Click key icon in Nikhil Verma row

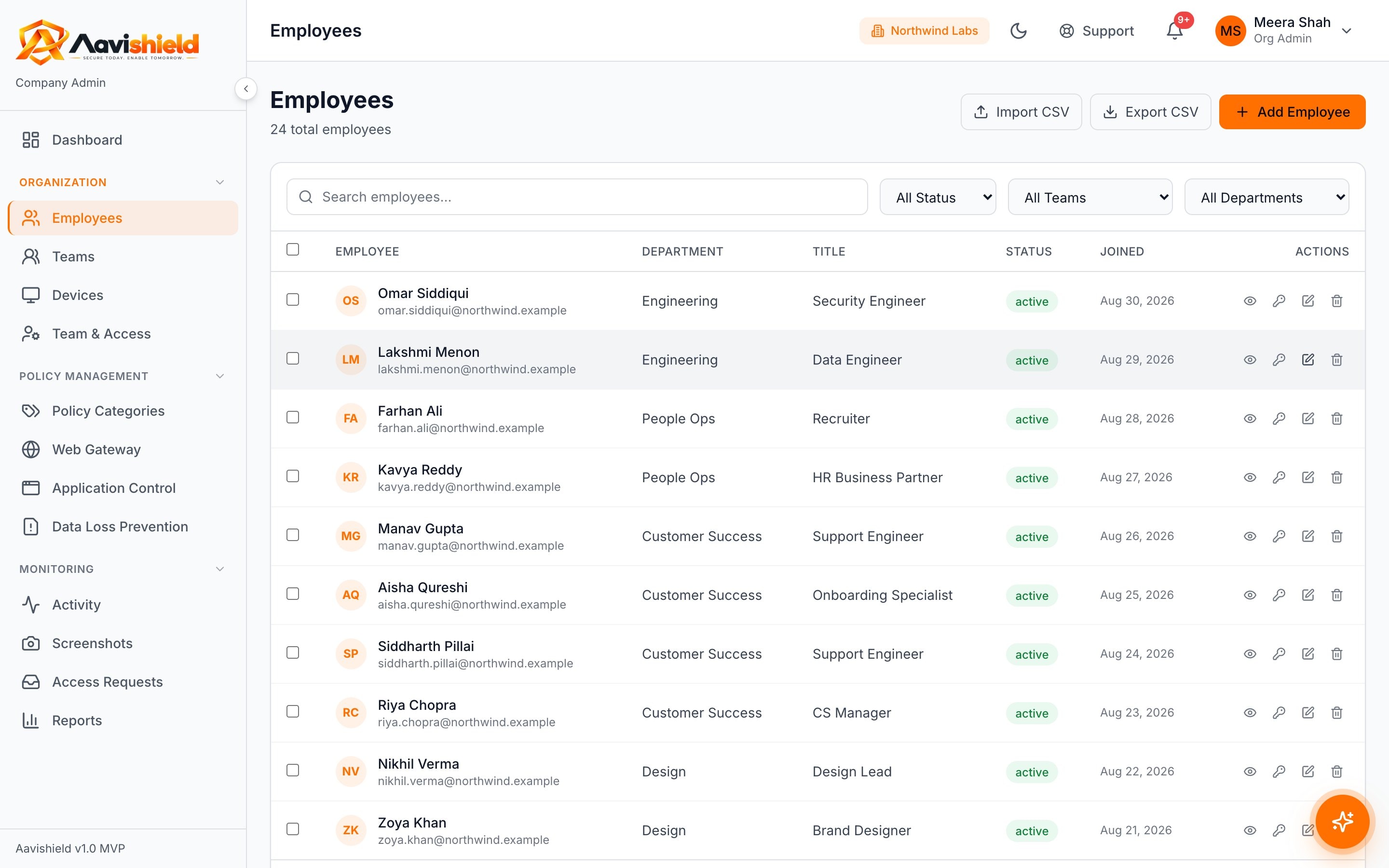(x=1279, y=772)
